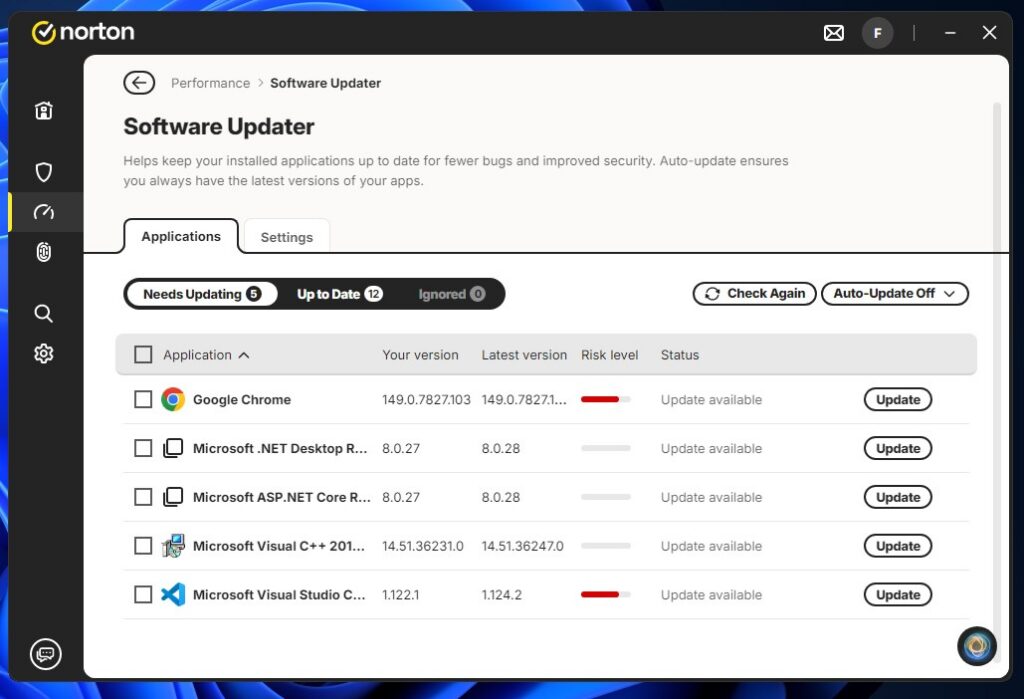Sort by the Application column arrow

click(244, 355)
